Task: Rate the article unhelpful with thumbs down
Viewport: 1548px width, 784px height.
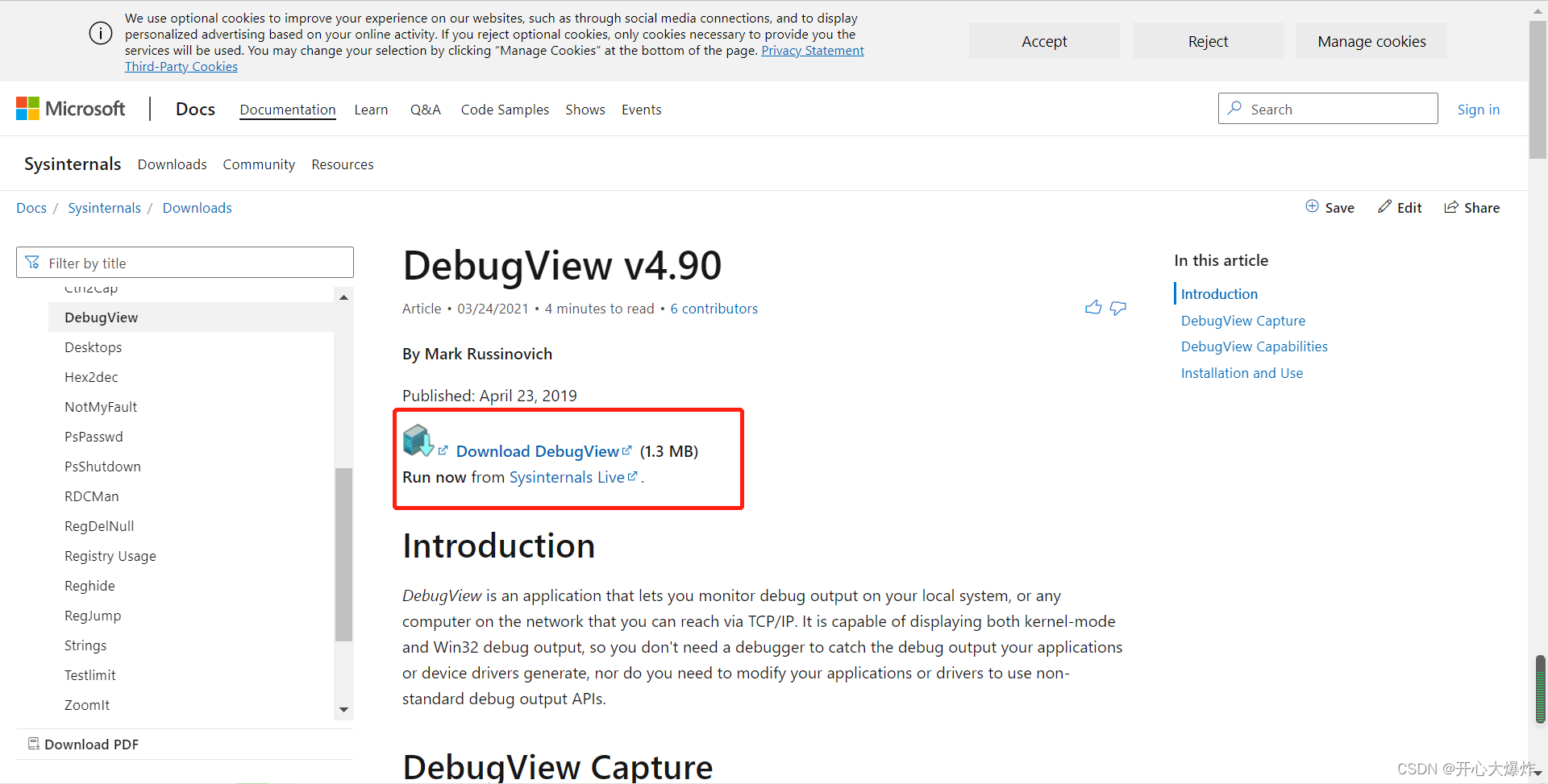Action: coord(1118,308)
